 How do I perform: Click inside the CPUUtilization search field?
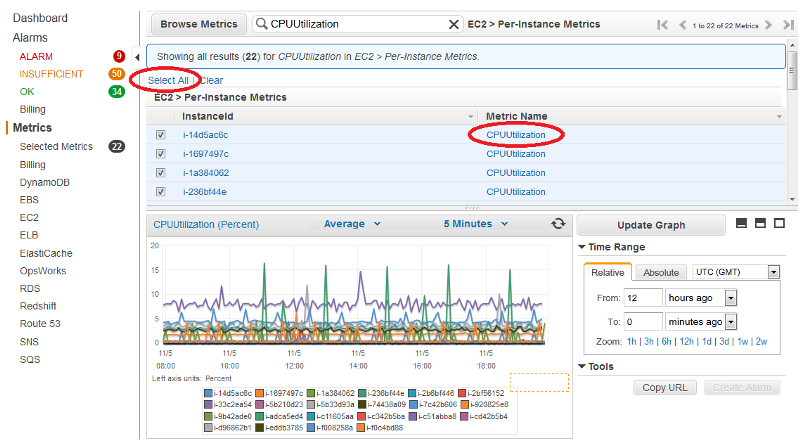357,24
